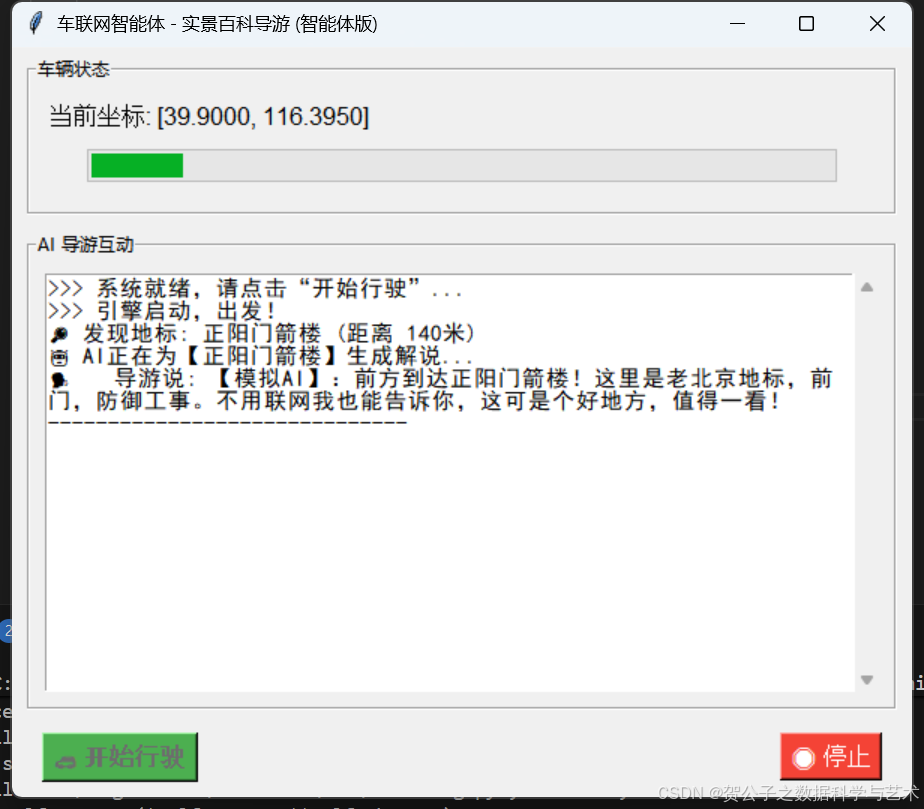
Task: Click the taskbar strip at screen bottom
Action: pyautogui.click(x=460, y=804)
